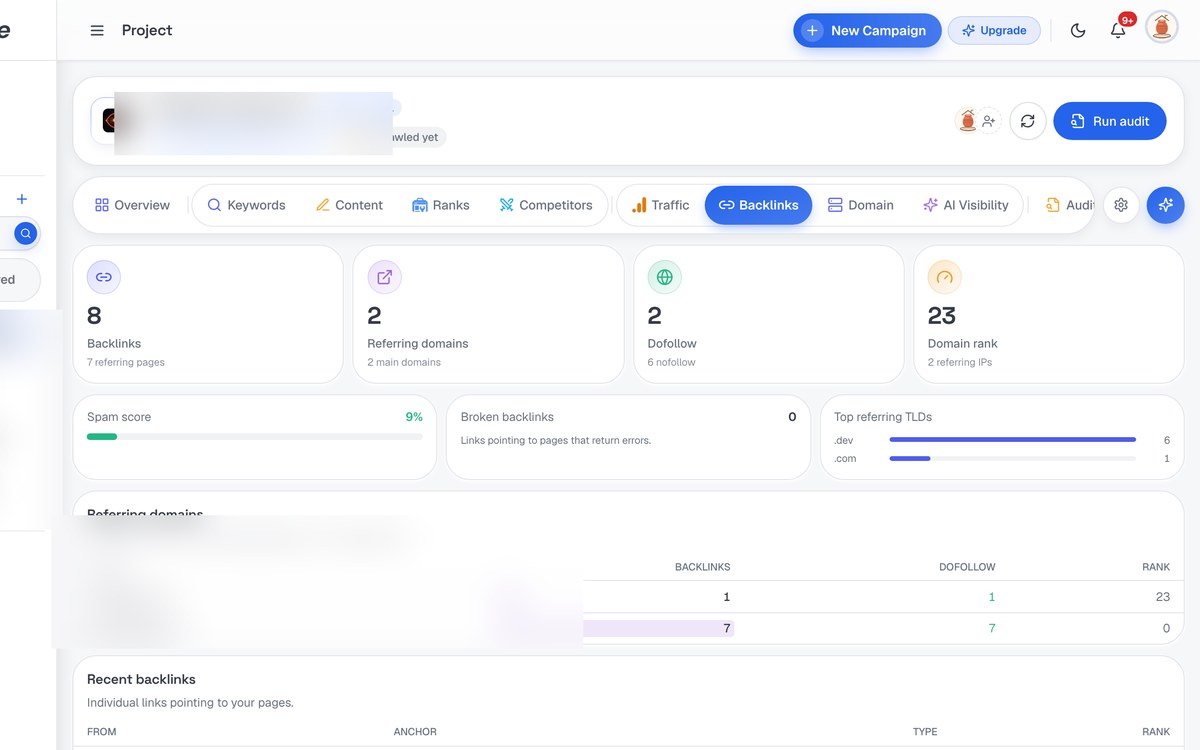Click the 'Individual links pointing to your pages' text
Viewport: 1200px width, 750px height.
[190, 703]
